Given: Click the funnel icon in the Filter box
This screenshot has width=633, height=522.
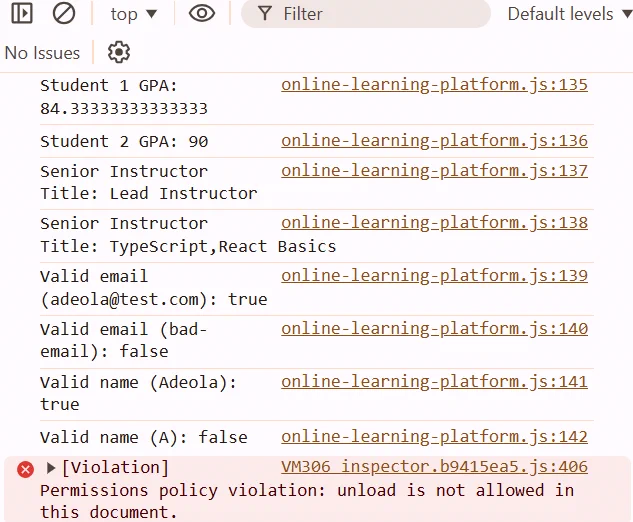Looking at the screenshot, I should click(264, 14).
